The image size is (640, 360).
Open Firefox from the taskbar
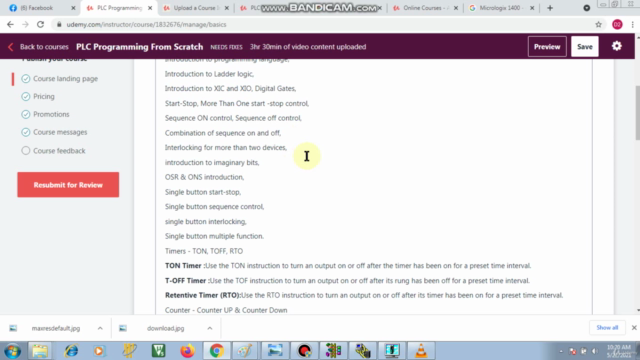(187, 351)
